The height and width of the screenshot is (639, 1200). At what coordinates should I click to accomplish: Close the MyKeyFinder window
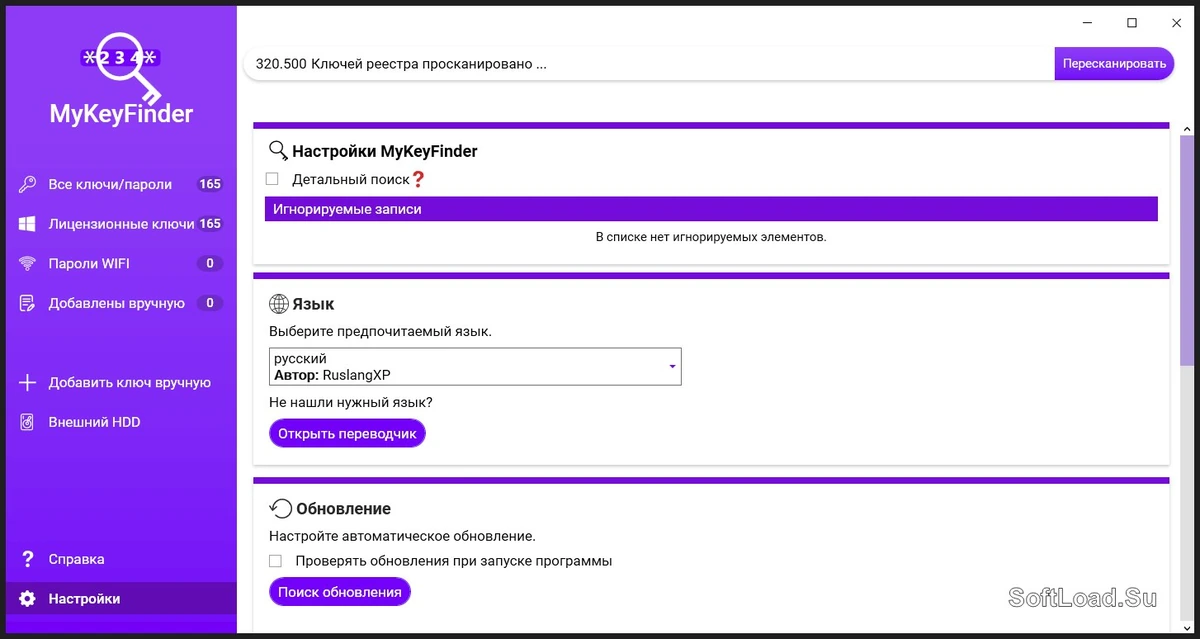(x=1176, y=23)
